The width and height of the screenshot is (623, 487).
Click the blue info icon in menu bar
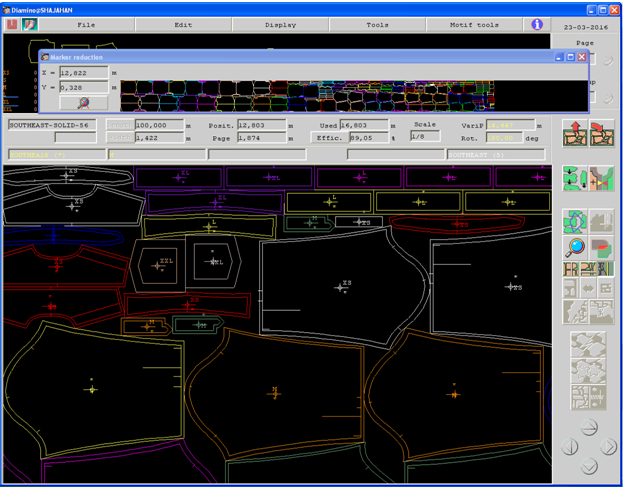[x=537, y=24]
